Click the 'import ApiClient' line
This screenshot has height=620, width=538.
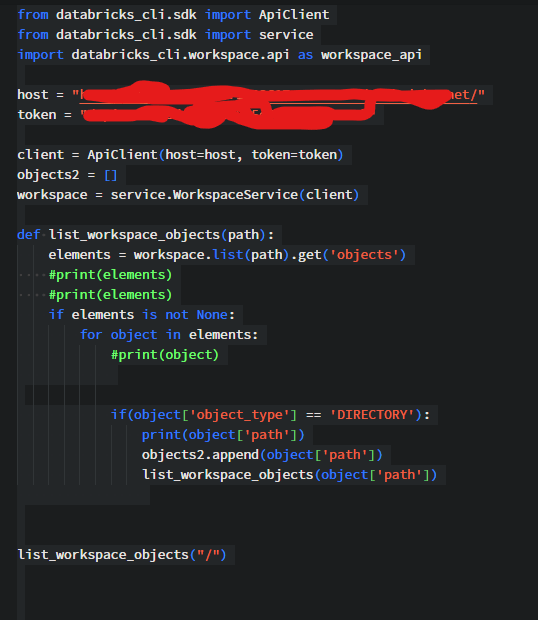point(173,15)
